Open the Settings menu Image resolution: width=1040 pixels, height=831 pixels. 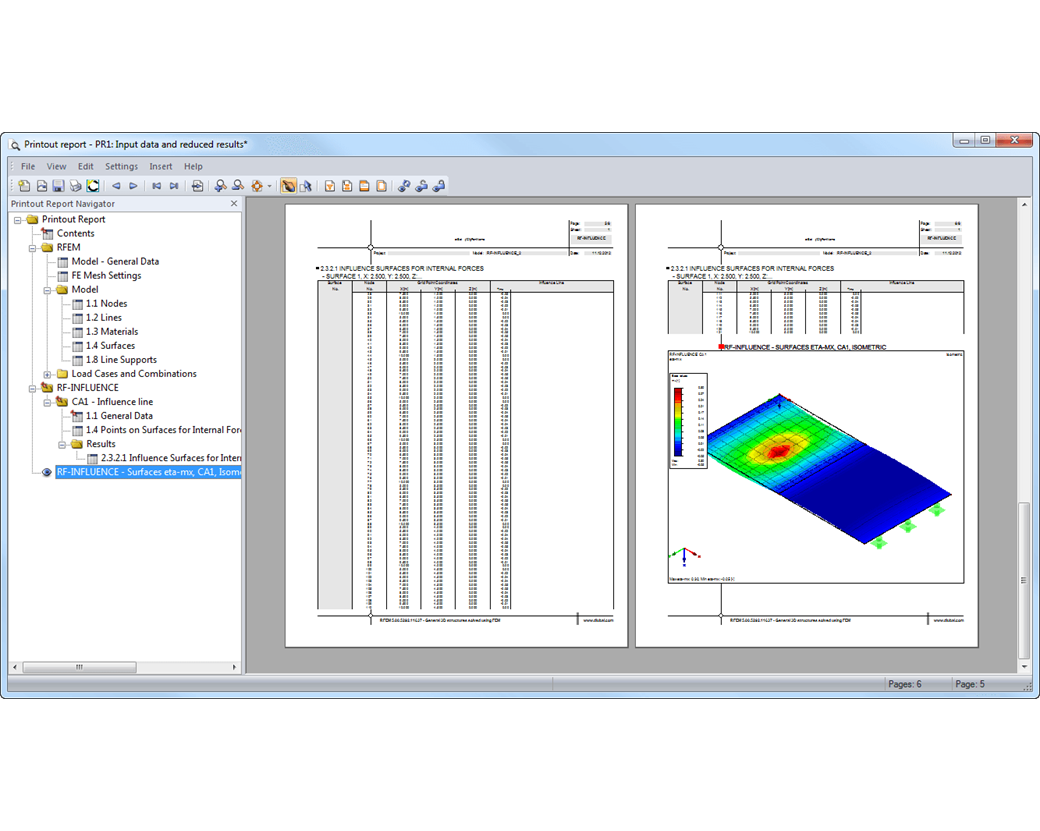[121, 166]
